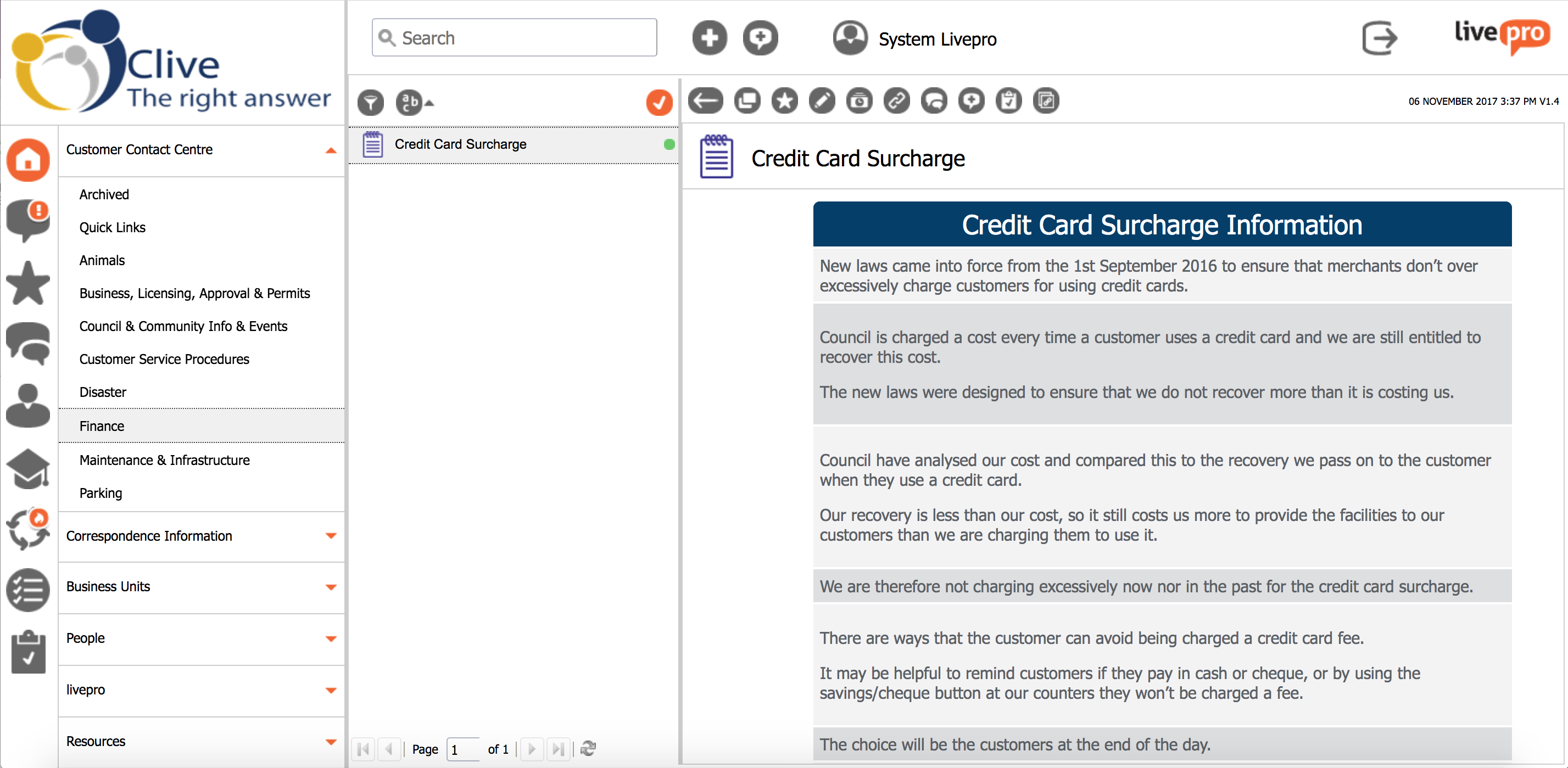This screenshot has width=1568, height=768.
Task: Toggle the orange checkmark button
Action: coord(659,102)
